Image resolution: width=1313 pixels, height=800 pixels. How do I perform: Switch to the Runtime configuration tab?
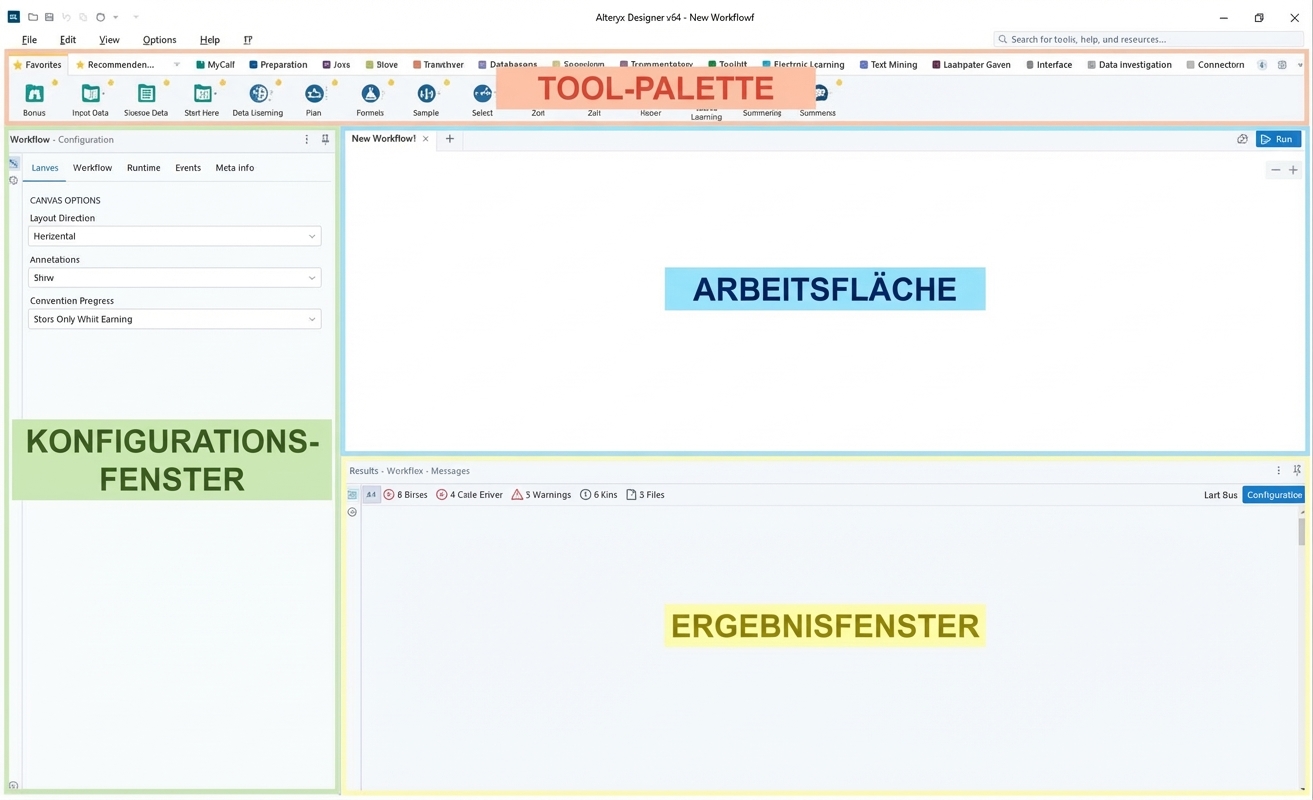143,167
